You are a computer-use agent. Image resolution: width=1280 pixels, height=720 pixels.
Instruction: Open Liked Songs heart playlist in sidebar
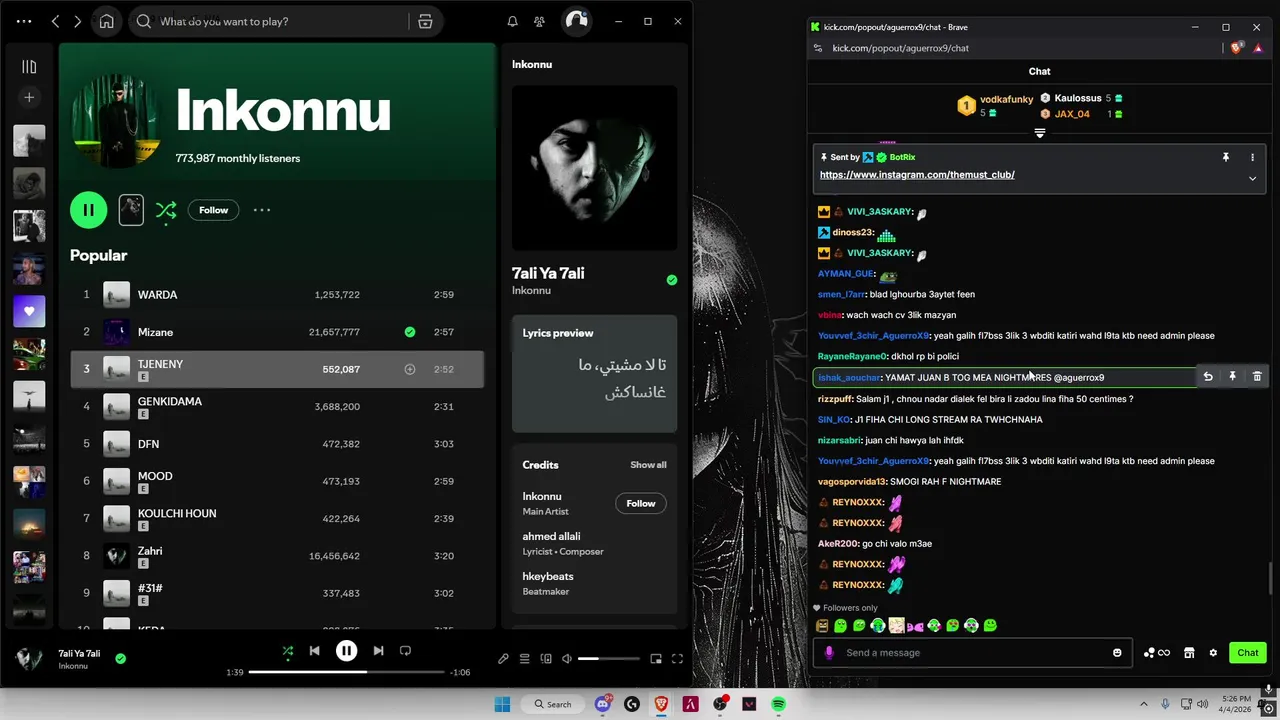click(29, 311)
